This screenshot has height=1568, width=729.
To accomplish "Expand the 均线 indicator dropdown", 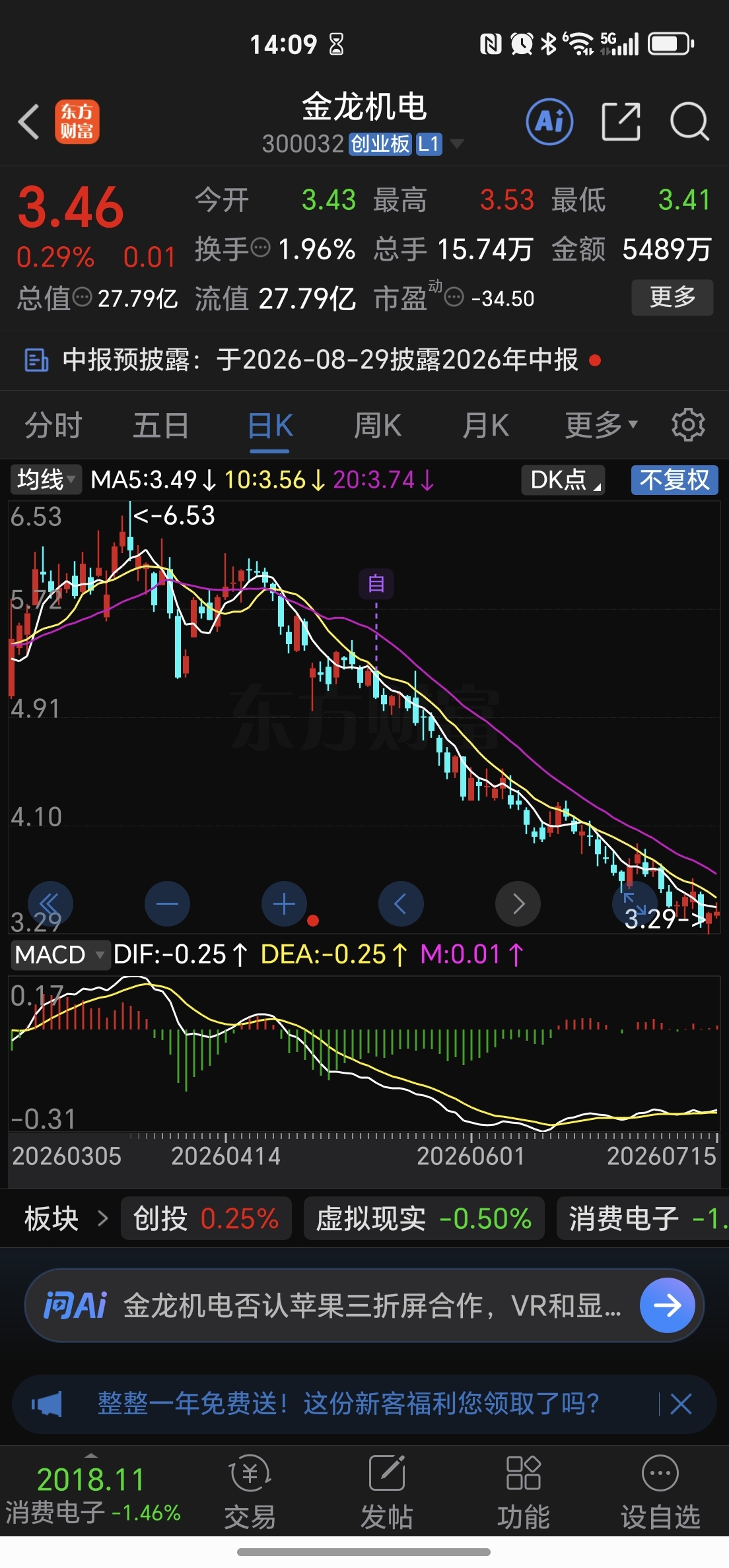I will (46, 480).
